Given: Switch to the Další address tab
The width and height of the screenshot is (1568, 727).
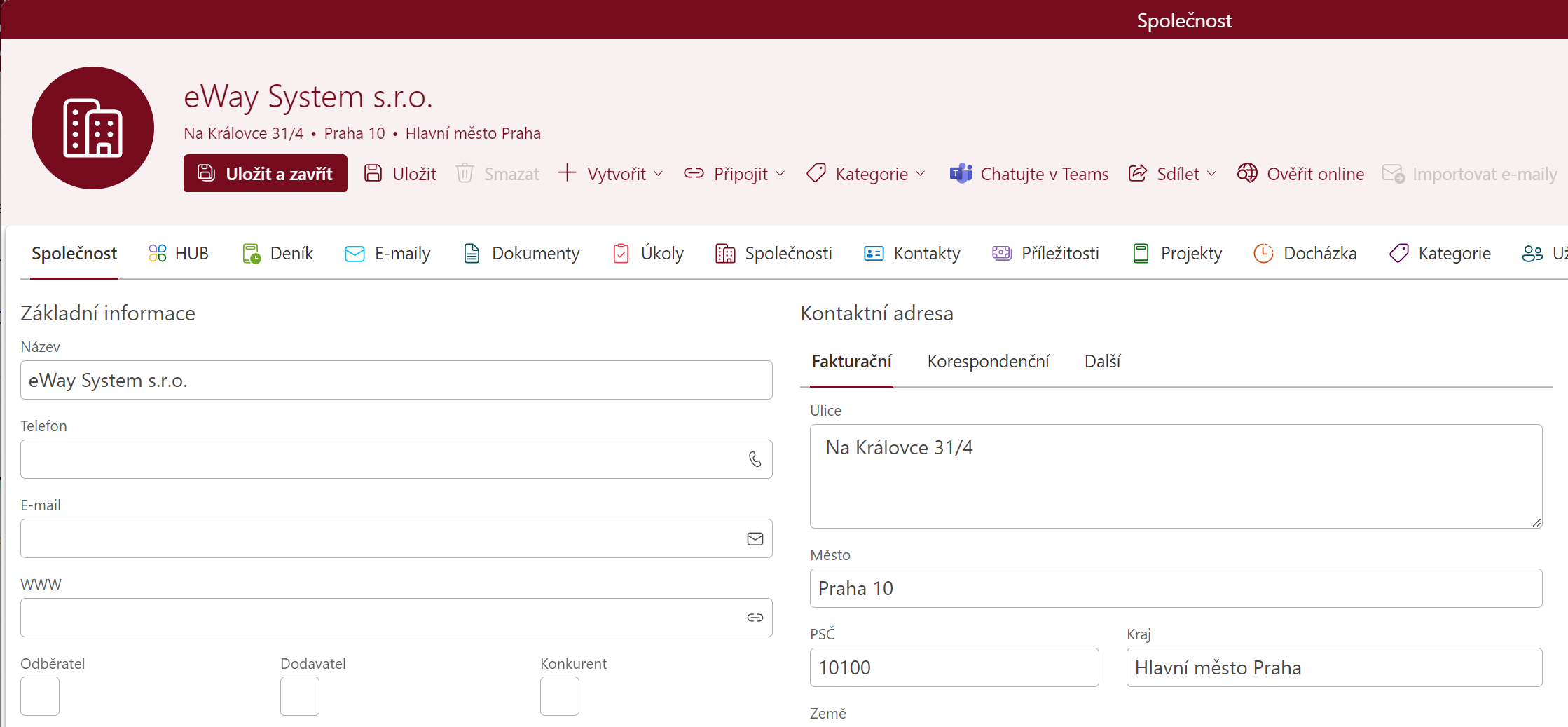Looking at the screenshot, I should point(1102,362).
